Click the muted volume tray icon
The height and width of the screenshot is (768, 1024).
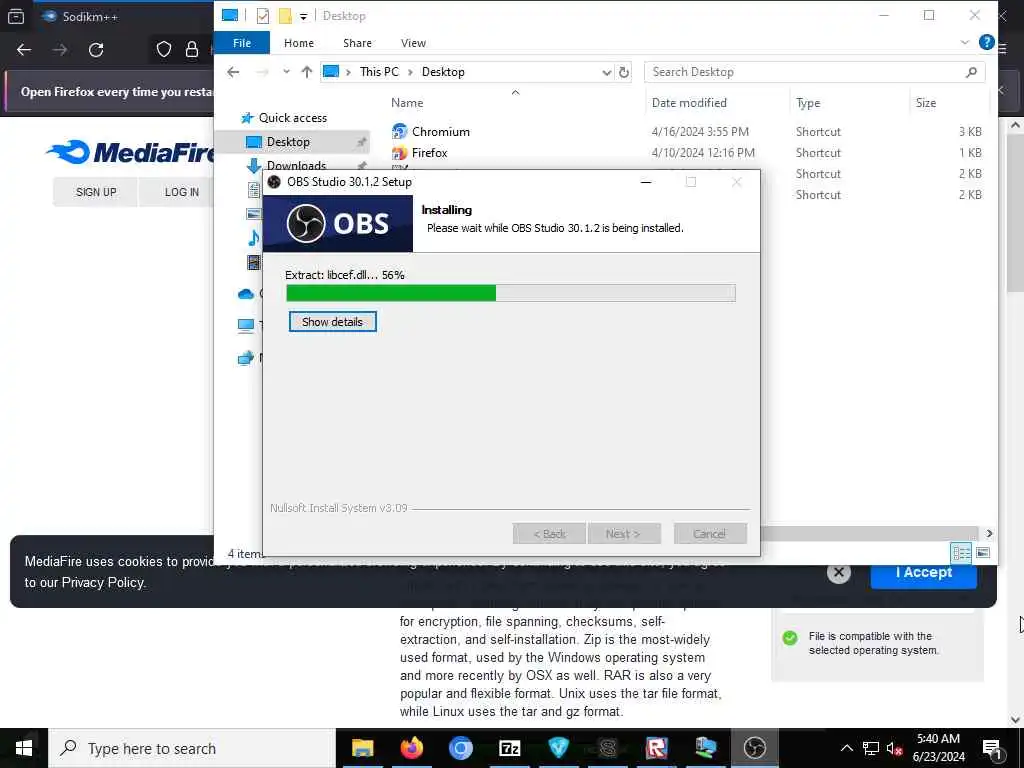tap(895, 748)
